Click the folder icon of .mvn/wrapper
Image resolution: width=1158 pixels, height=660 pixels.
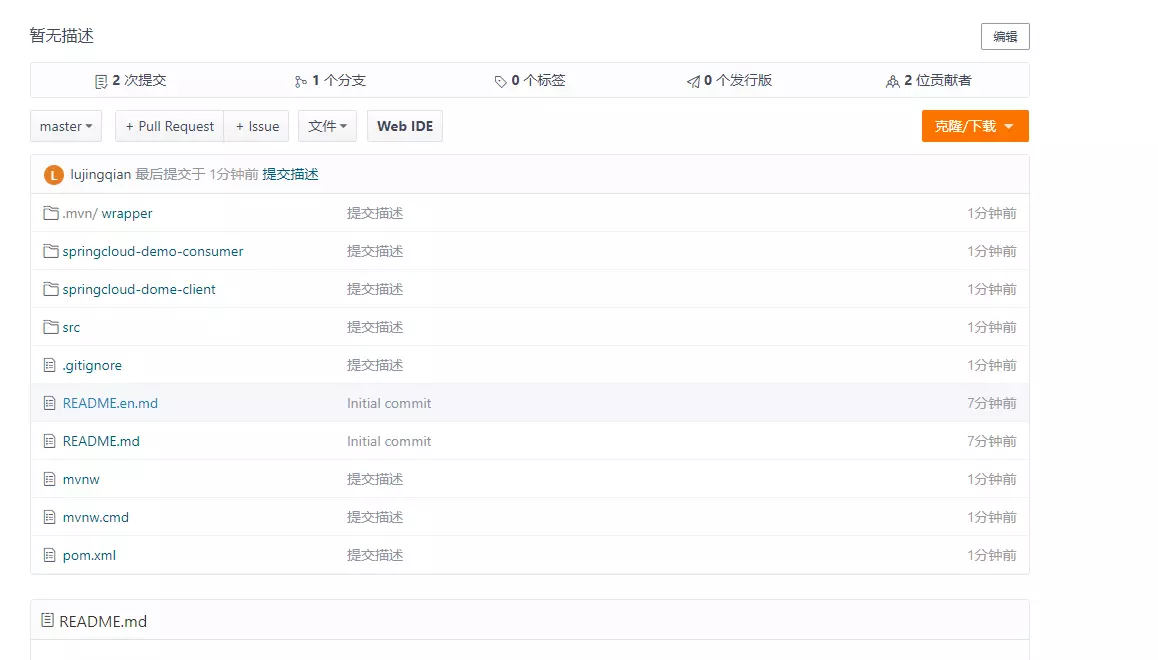(50, 213)
